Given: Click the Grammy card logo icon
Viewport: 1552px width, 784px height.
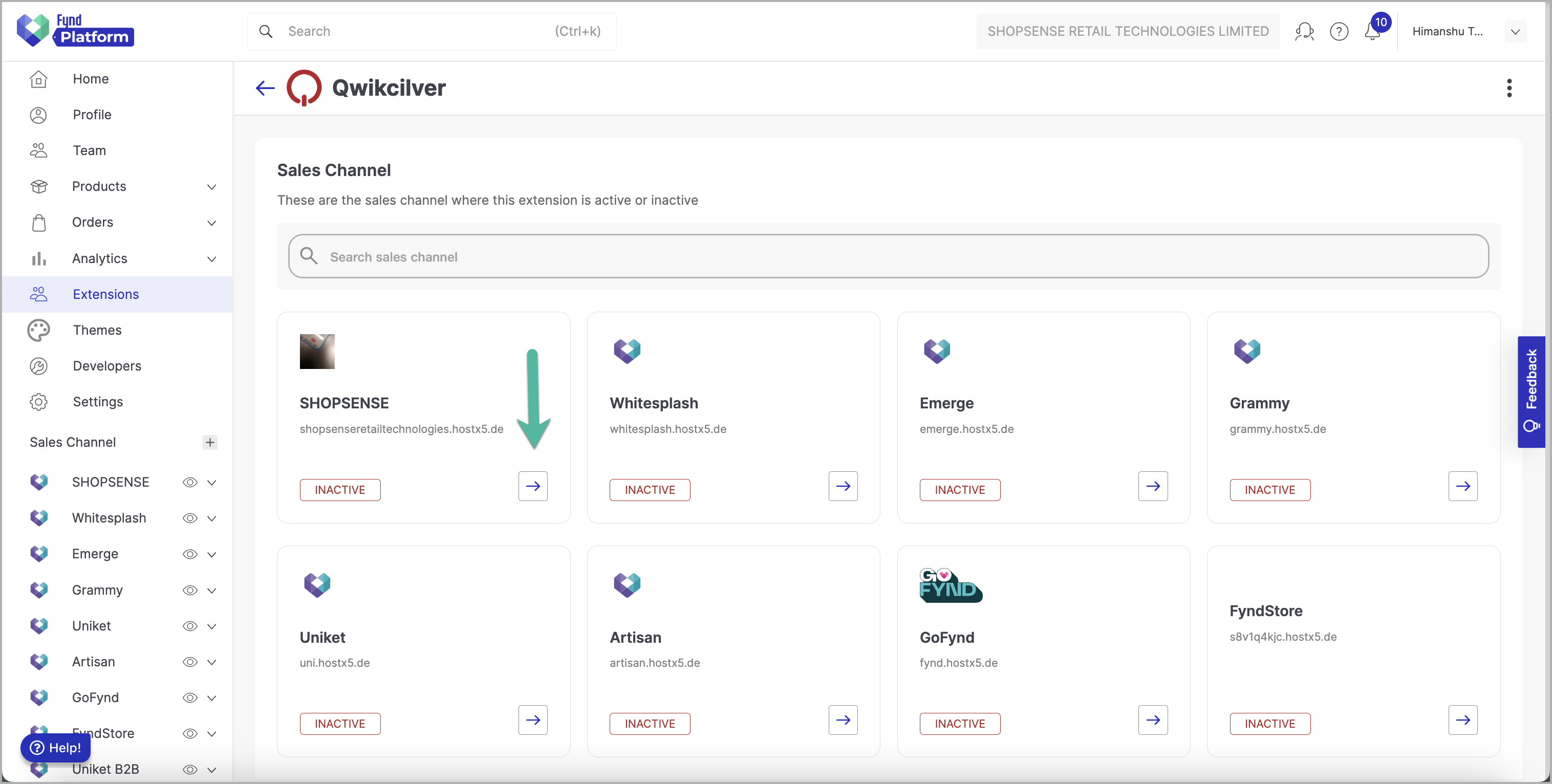Looking at the screenshot, I should coord(1246,351).
